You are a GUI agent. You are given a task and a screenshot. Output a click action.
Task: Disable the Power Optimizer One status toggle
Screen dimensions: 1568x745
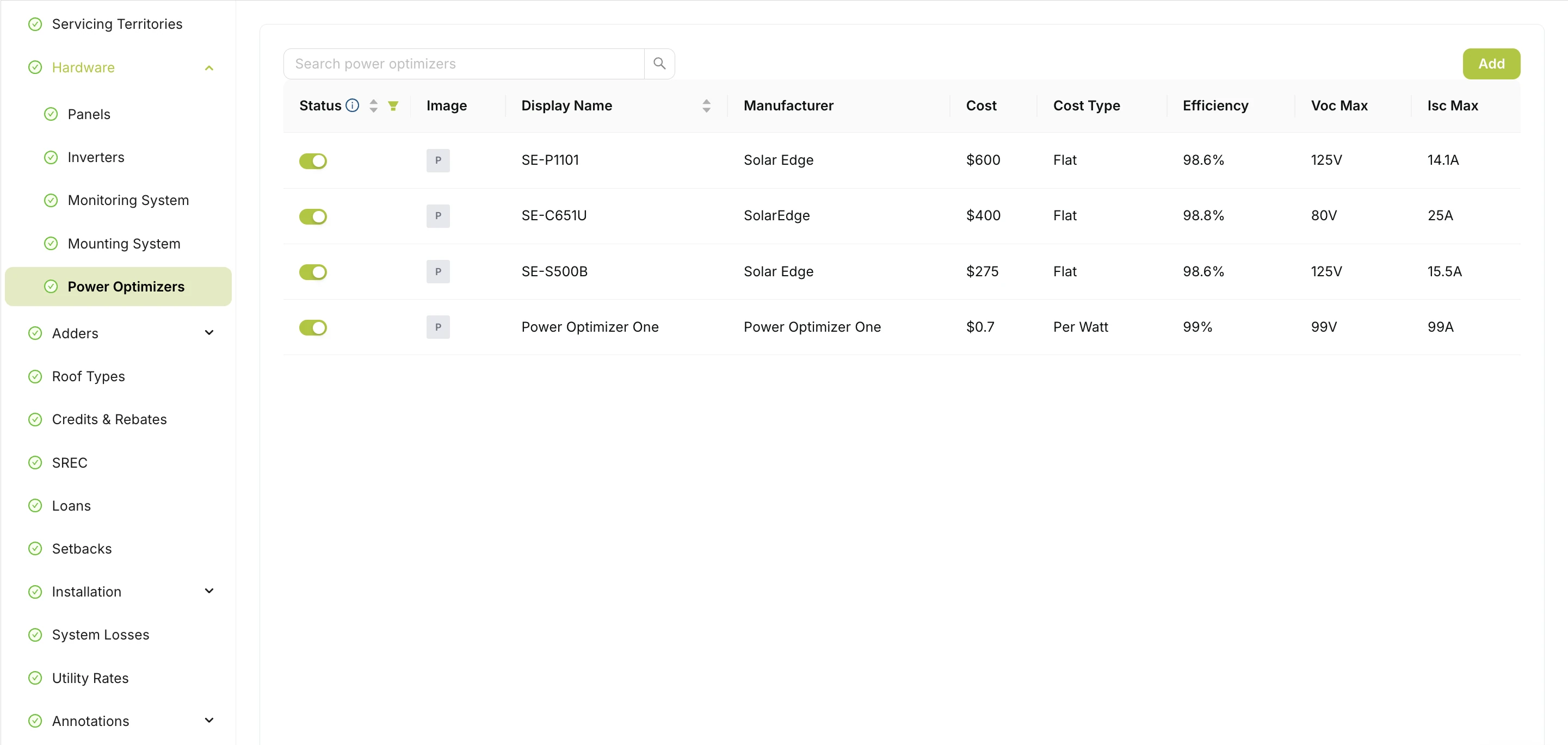(313, 328)
